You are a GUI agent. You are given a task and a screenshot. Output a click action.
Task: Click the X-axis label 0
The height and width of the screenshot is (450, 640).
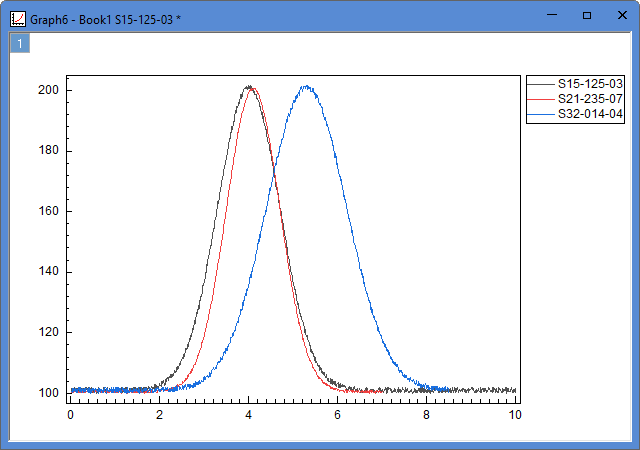pos(71,415)
